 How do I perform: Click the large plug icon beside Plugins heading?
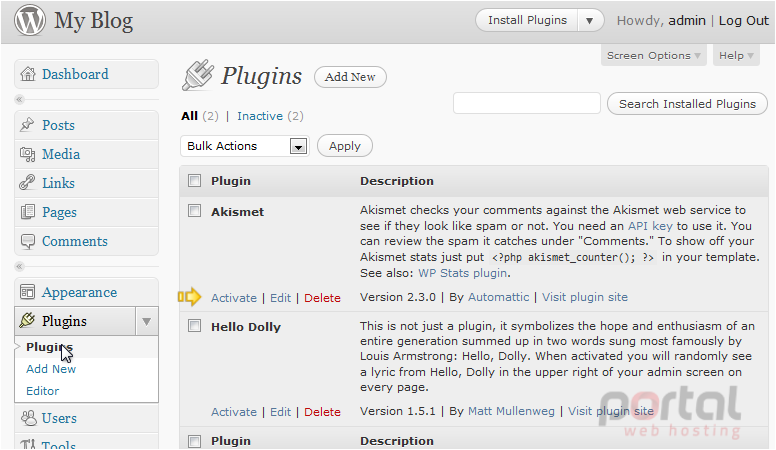pyautogui.click(x=198, y=75)
